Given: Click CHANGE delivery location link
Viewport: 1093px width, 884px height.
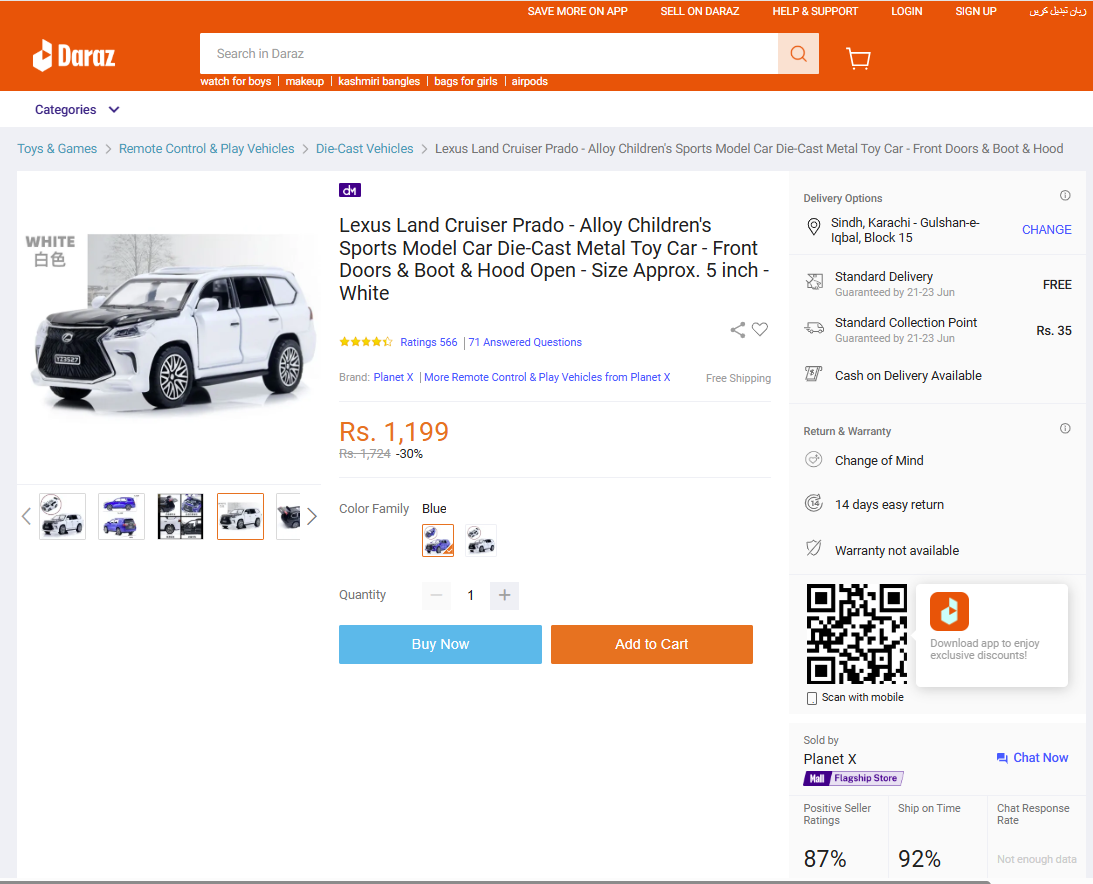Looking at the screenshot, I should coord(1046,229).
